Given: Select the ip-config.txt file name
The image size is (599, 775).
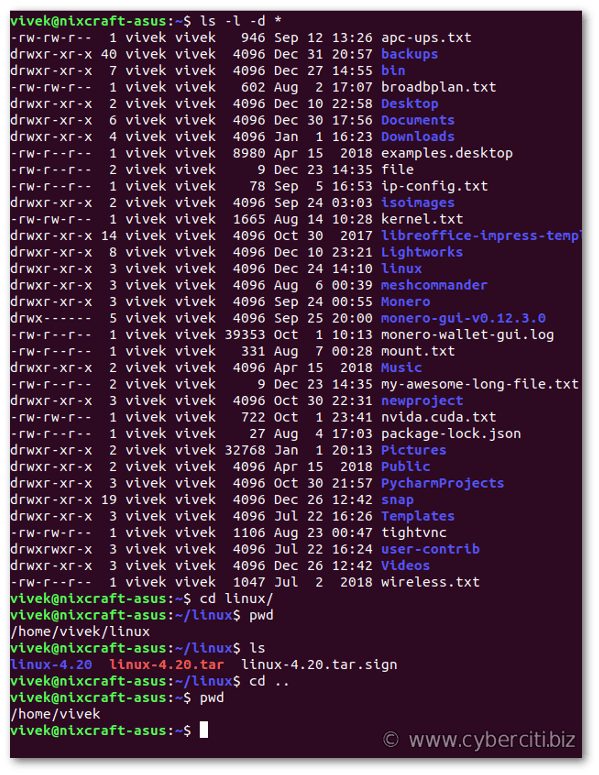Looking at the screenshot, I should coord(434,186).
